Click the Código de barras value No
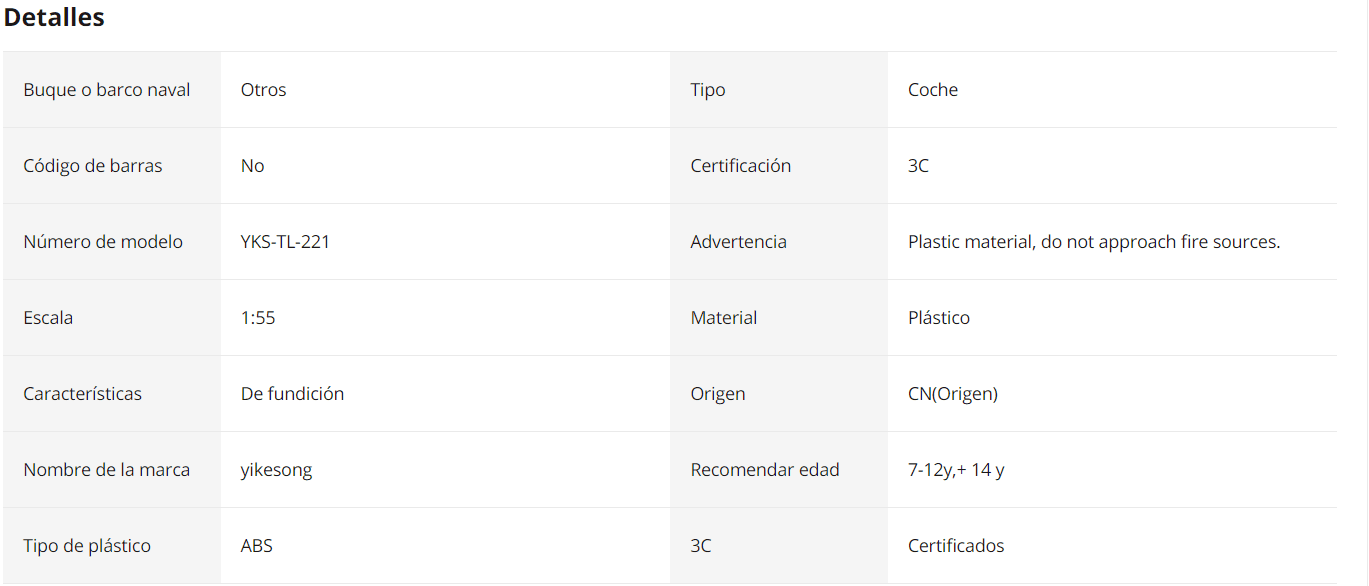This screenshot has width=1369, height=586. tap(253, 166)
